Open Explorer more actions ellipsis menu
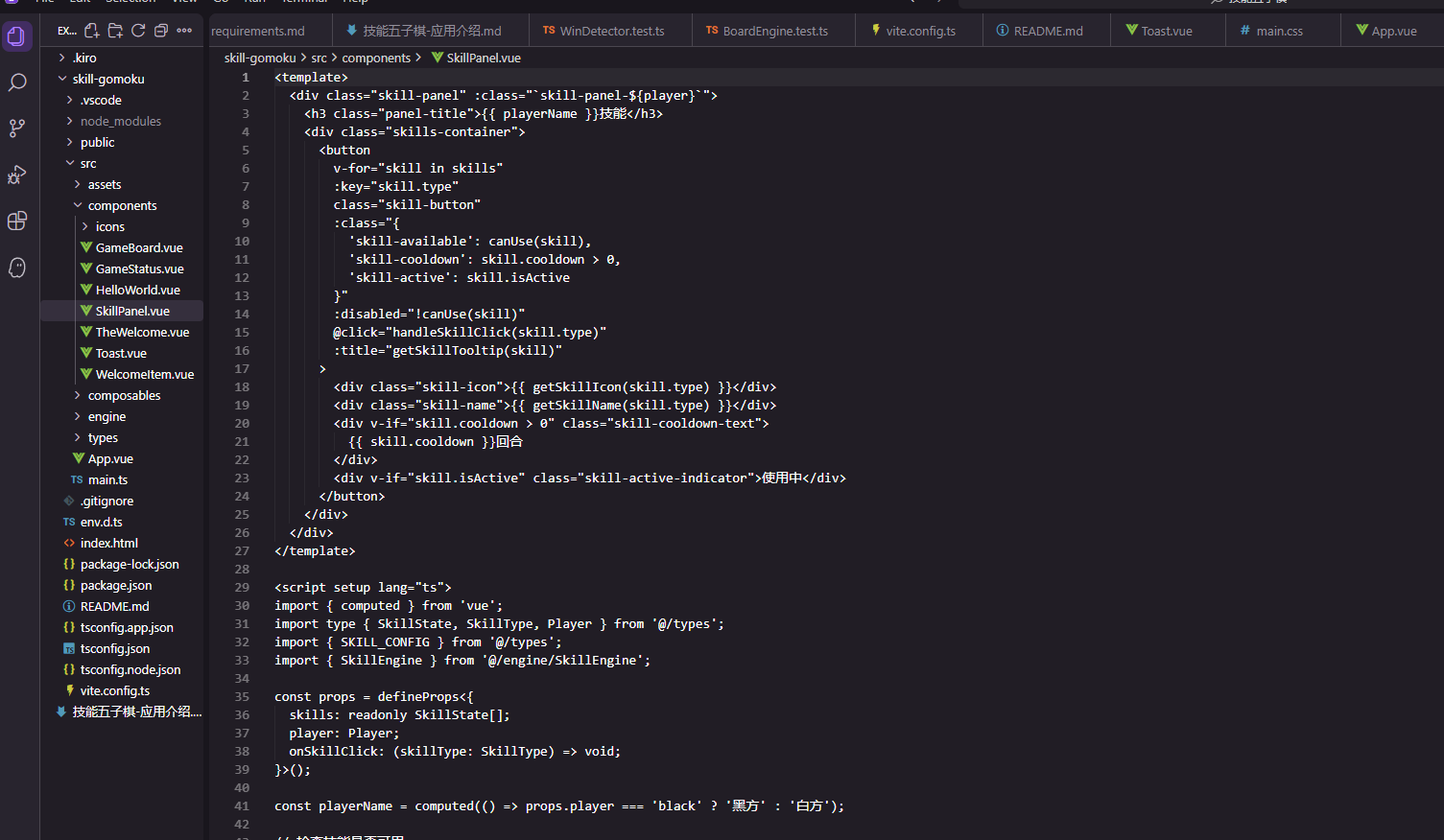The height and width of the screenshot is (840, 1444). pyautogui.click(x=184, y=31)
